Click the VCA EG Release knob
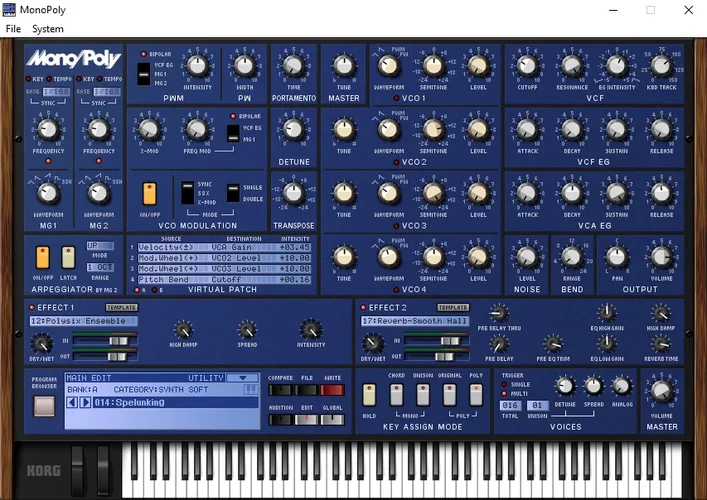 point(661,193)
